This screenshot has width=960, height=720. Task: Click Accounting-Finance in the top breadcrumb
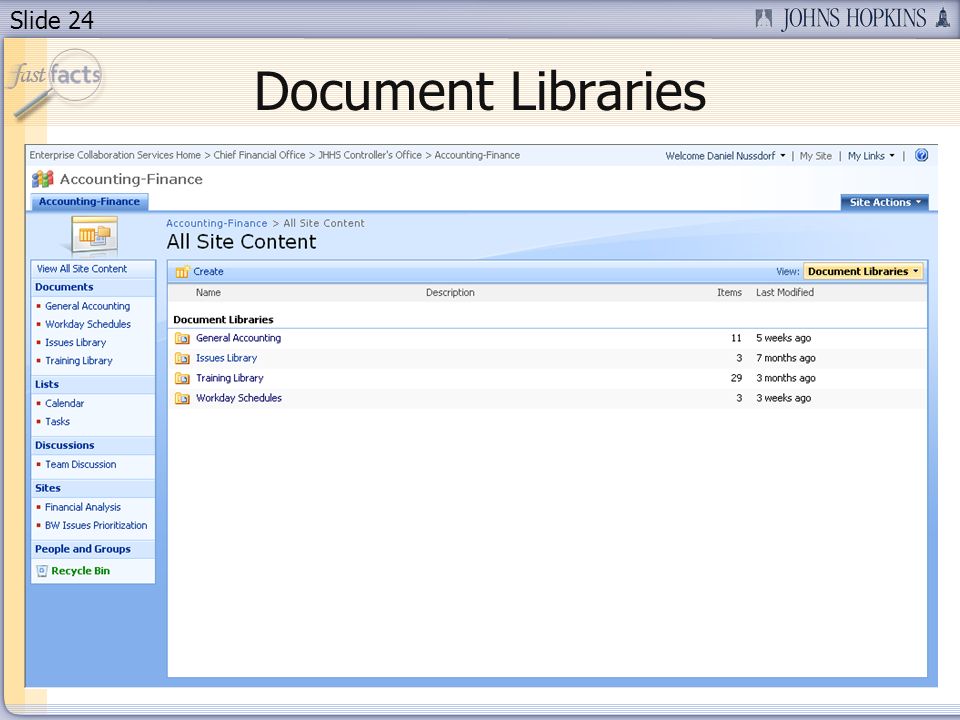point(477,156)
